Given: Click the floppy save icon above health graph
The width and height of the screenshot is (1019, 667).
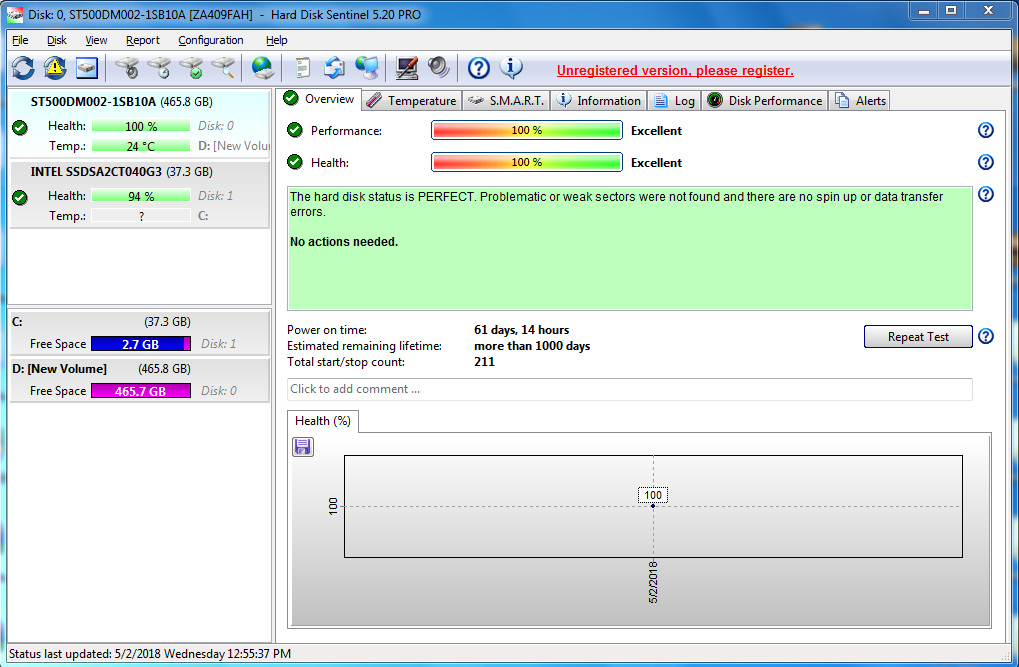Looking at the screenshot, I should coord(303,447).
